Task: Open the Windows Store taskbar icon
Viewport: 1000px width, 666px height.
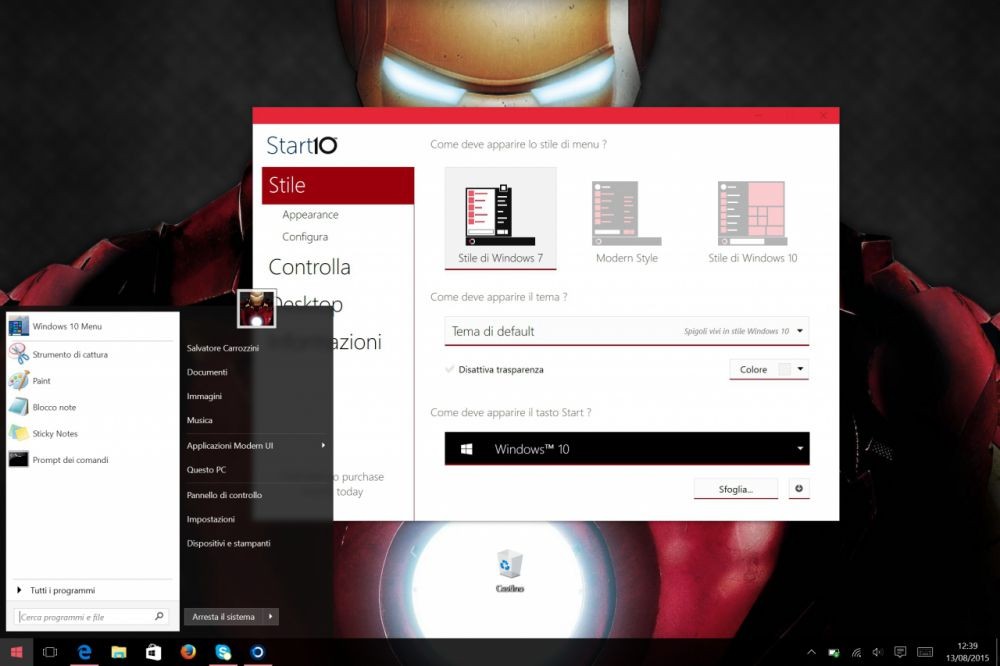Action: [153, 652]
